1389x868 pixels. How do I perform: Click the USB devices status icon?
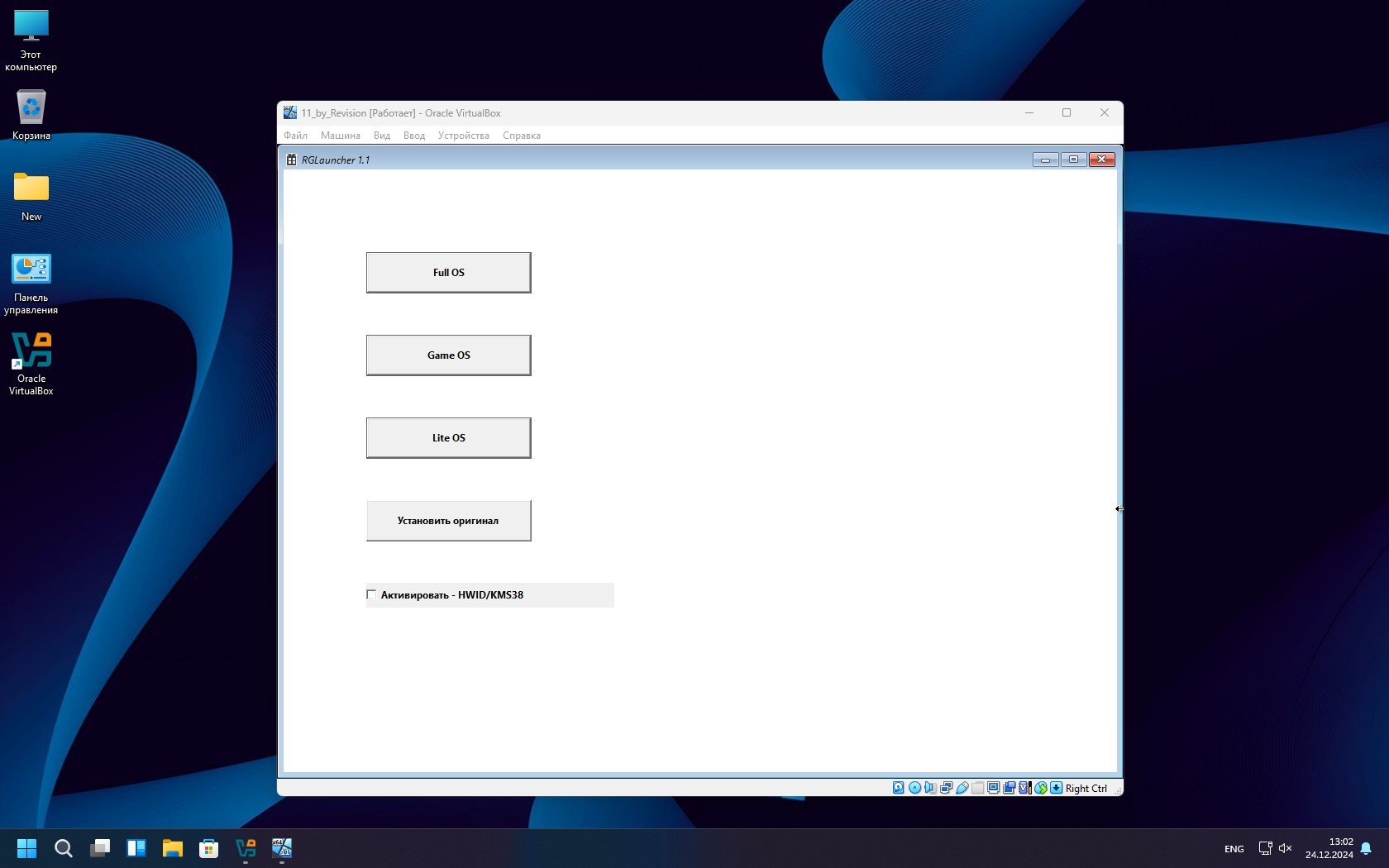click(962, 788)
